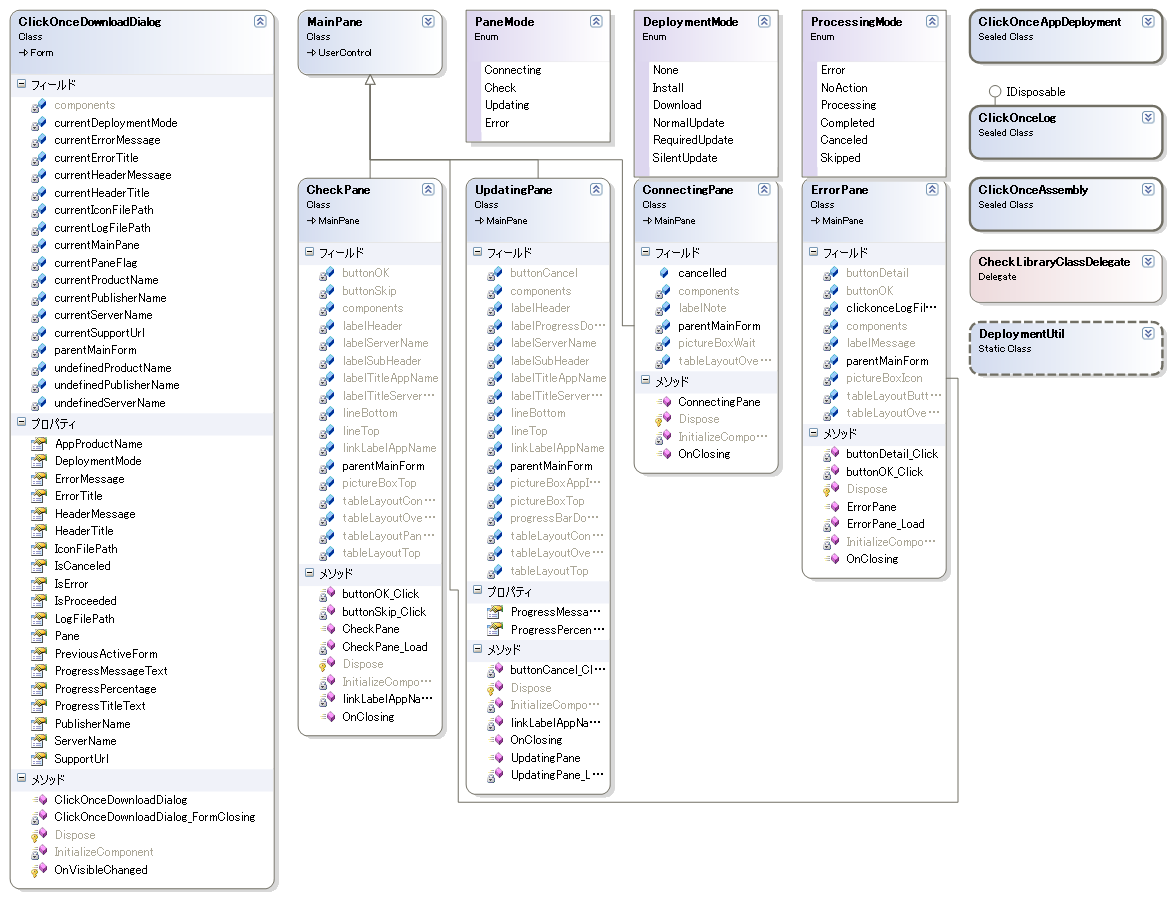
Task: Expand the CheckLibraryClassDelegate box
Action: tap(1149, 261)
